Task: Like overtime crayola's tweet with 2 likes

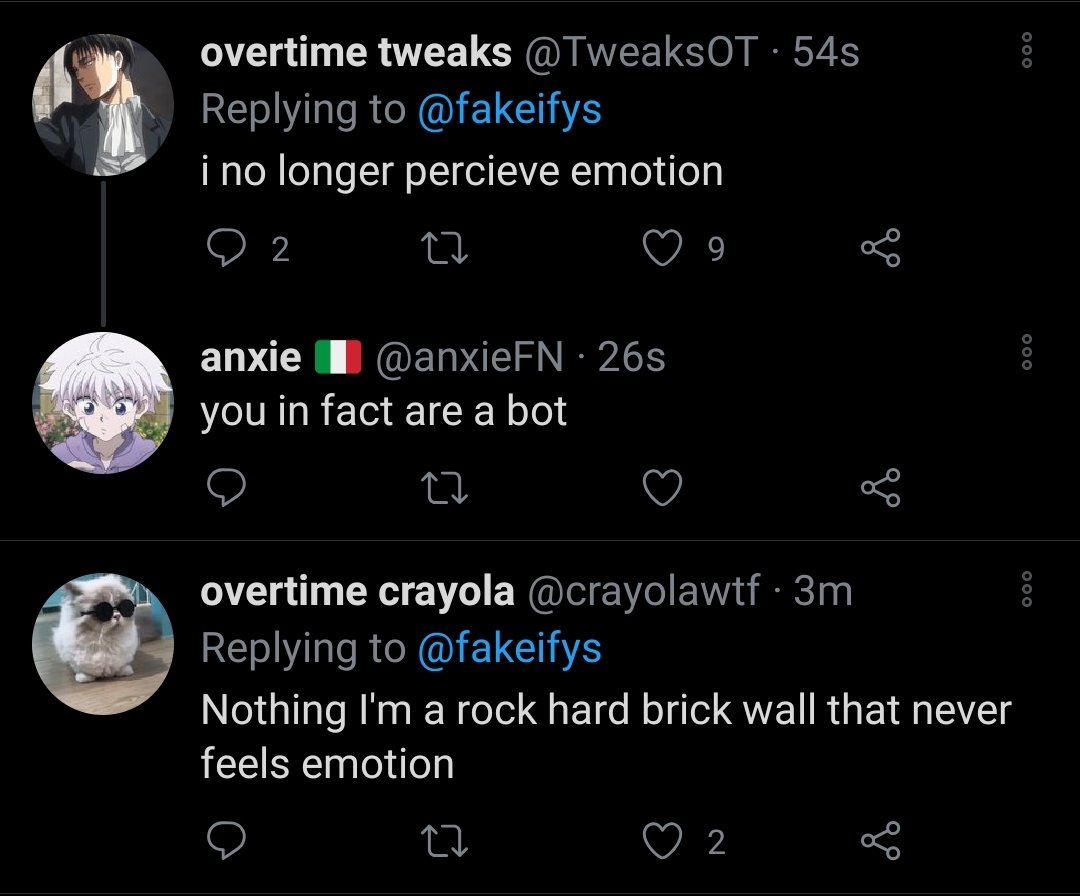Action: [x=661, y=842]
